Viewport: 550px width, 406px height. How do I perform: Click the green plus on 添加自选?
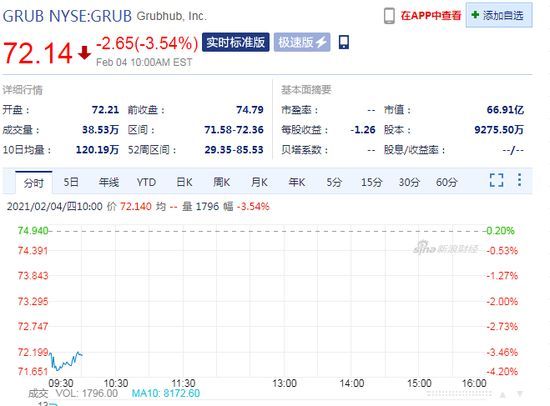pyautogui.click(x=475, y=15)
